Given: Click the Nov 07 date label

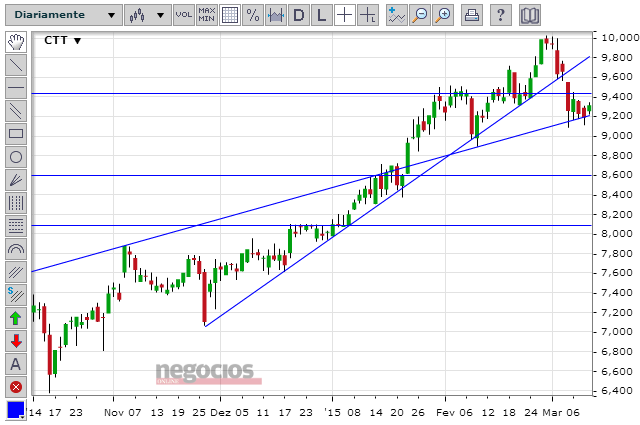Looking at the screenshot, I should coord(122,413).
